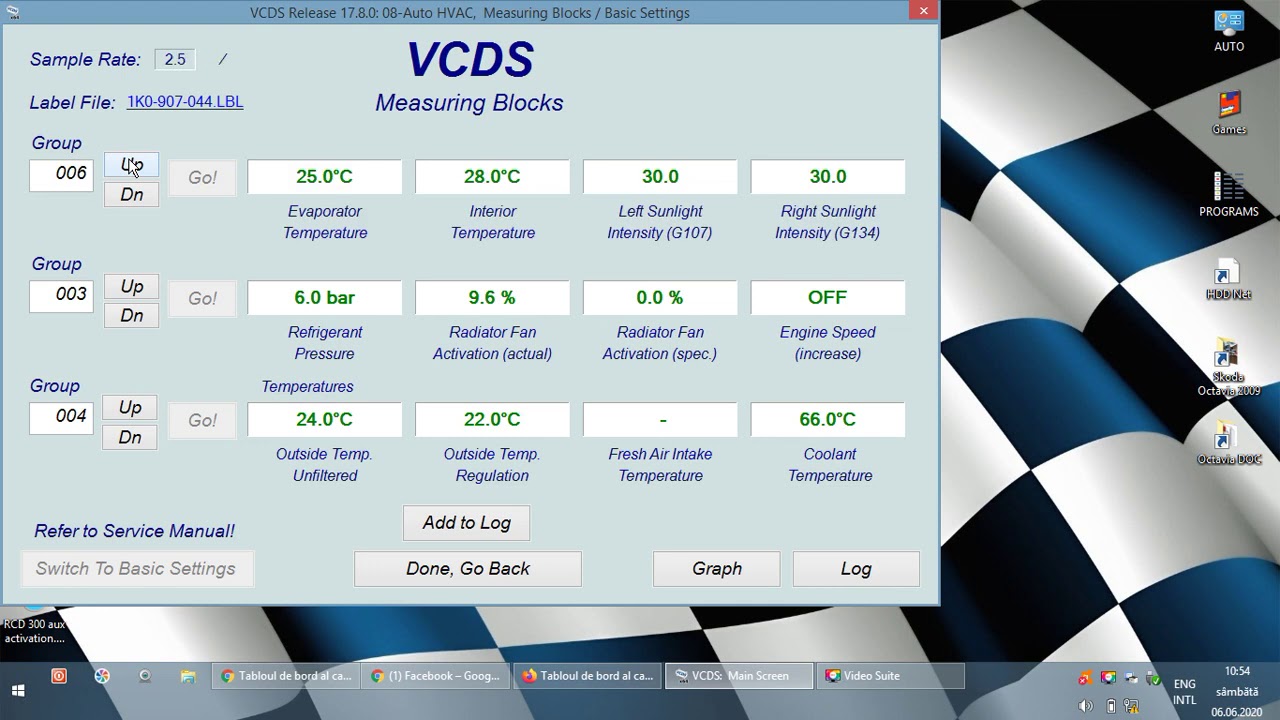
Task: Open the Windows Start button
Action: point(17,690)
